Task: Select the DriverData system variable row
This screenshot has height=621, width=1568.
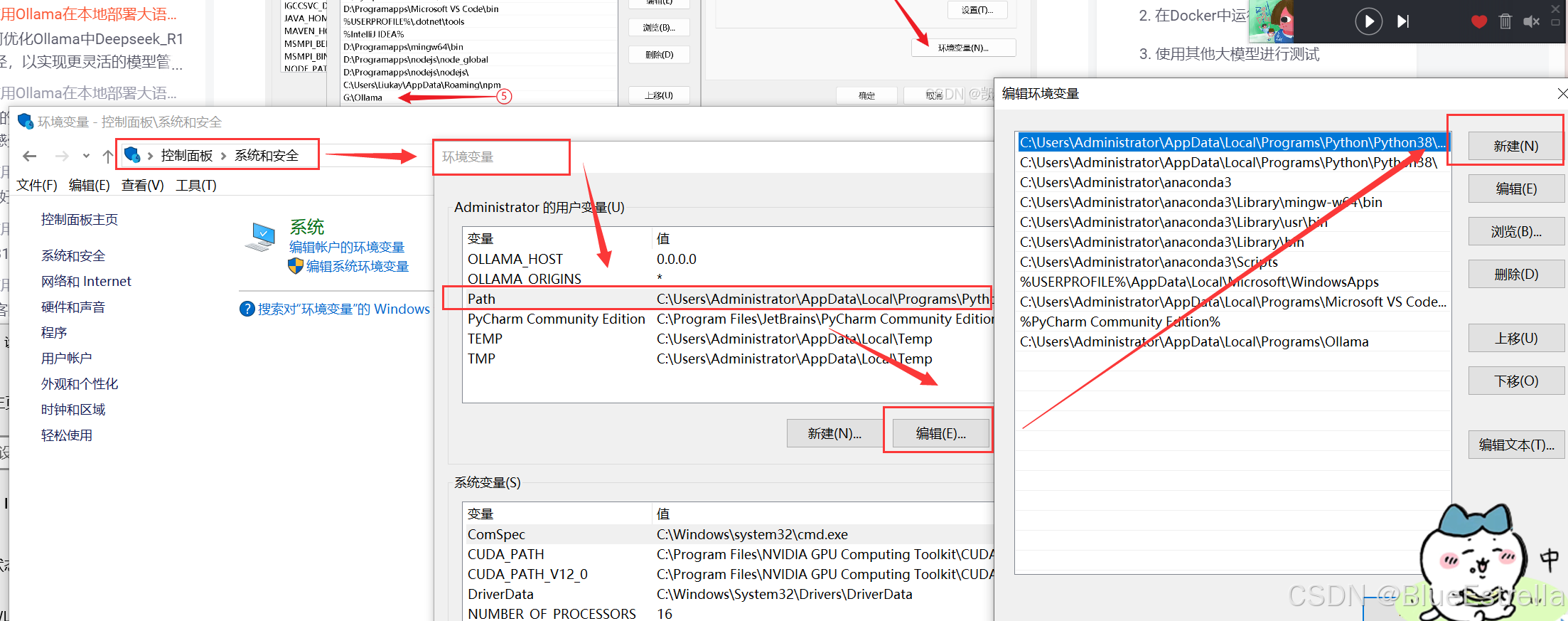Action: click(x=727, y=594)
